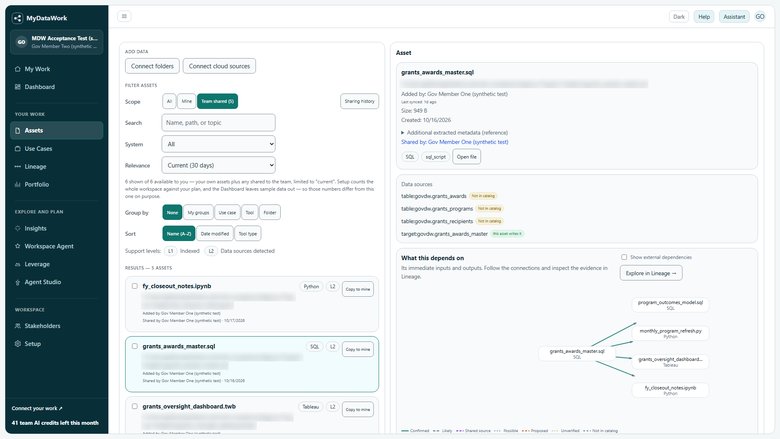Click the Leverage icon in sidebar
780x439 pixels.
18,264
